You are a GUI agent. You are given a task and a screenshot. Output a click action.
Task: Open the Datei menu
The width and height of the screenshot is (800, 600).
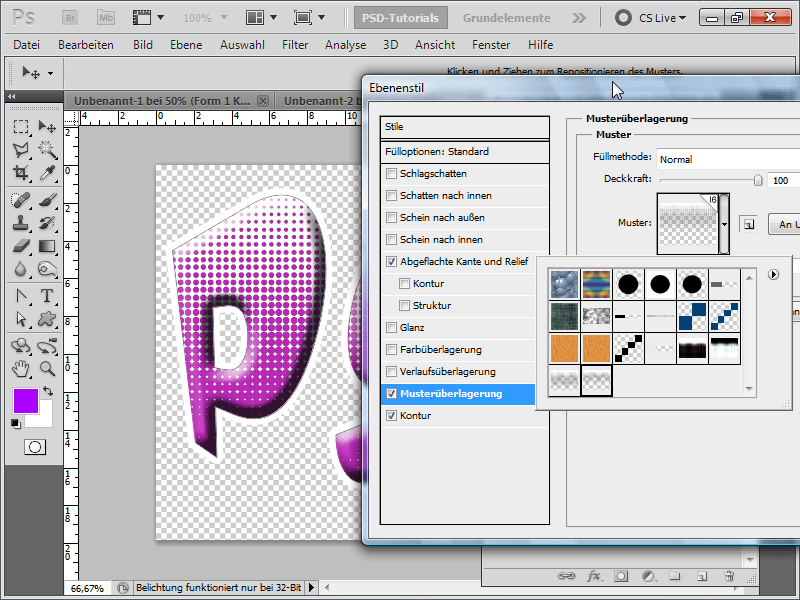27,45
